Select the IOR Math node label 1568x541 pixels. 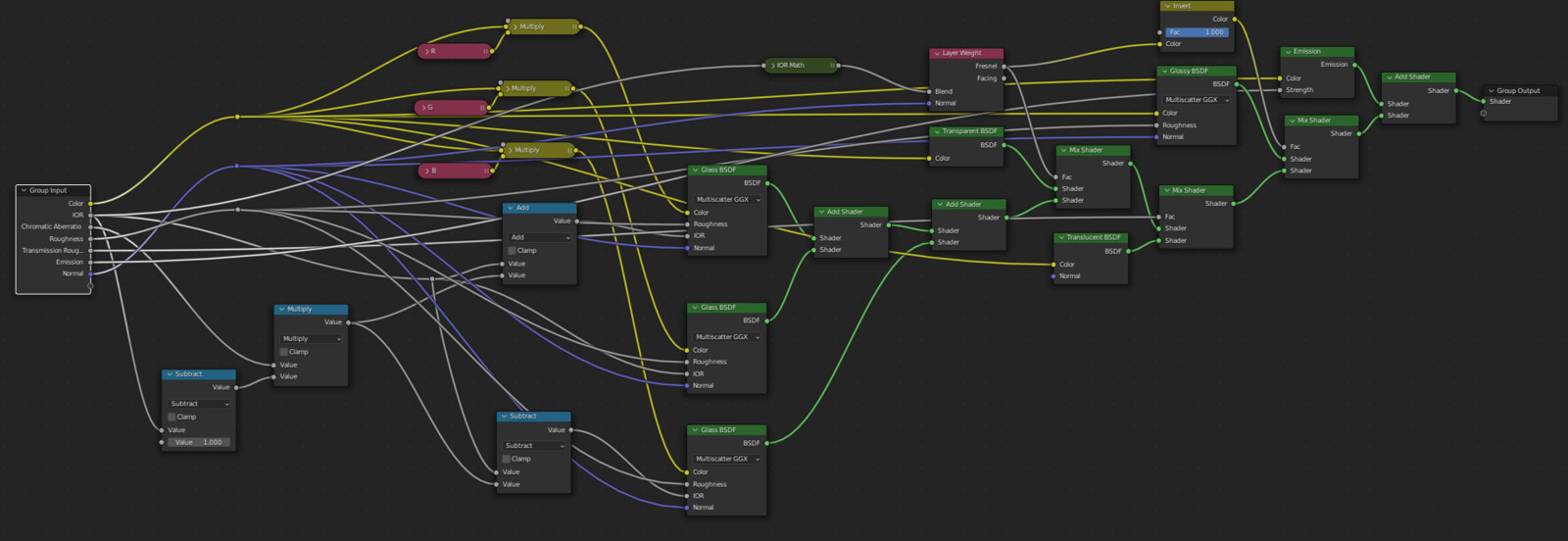point(790,66)
